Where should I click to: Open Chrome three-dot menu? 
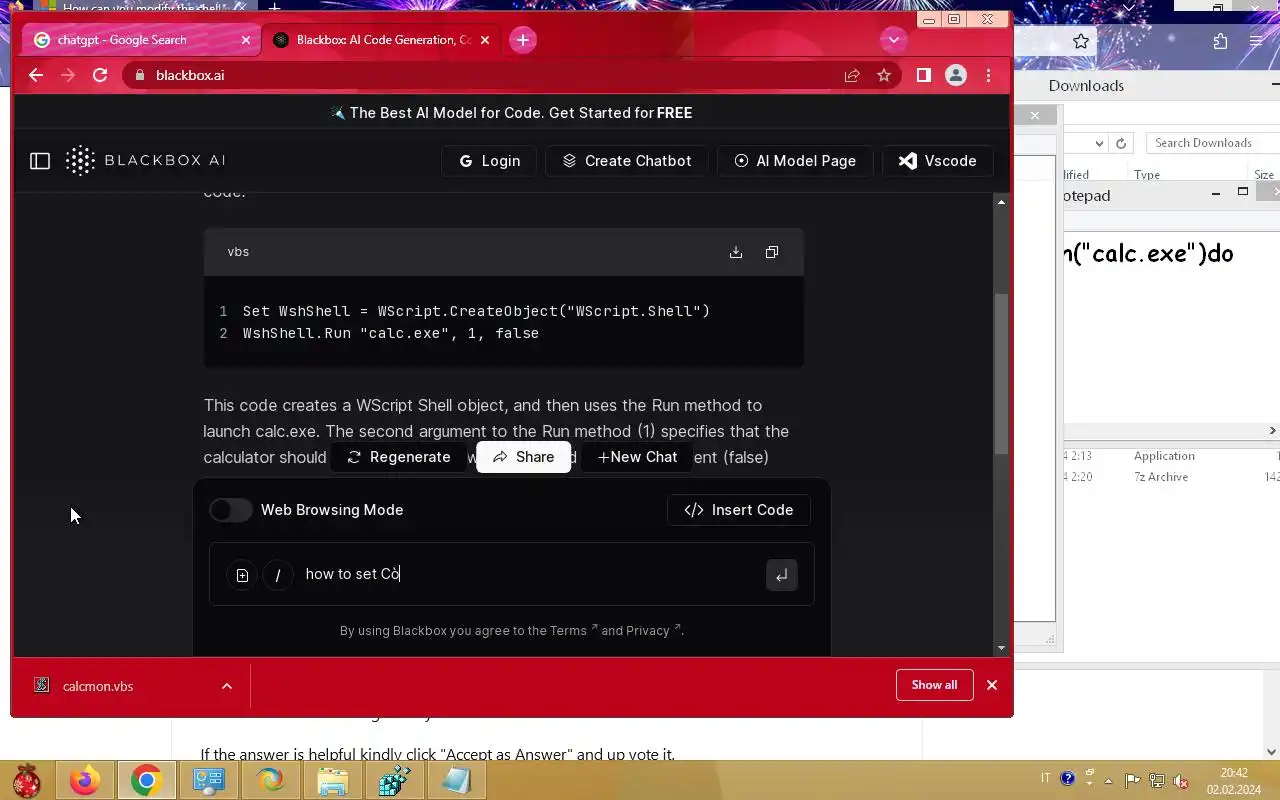[x=988, y=75]
